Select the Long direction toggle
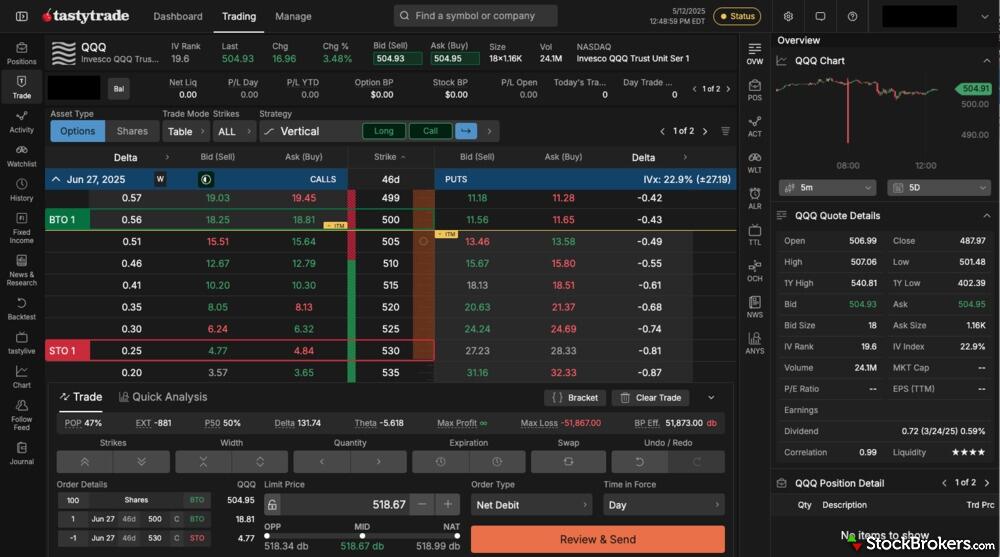 (384, 131)
